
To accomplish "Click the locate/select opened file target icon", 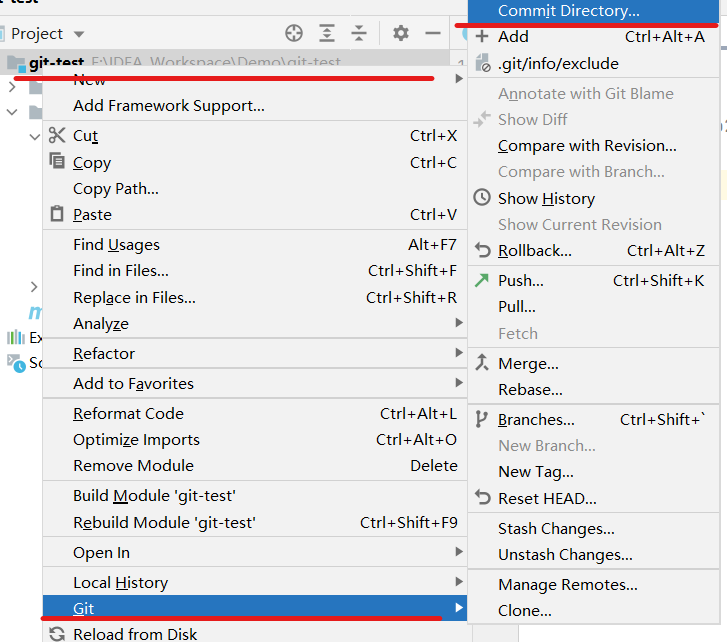I will pos(294,33).
